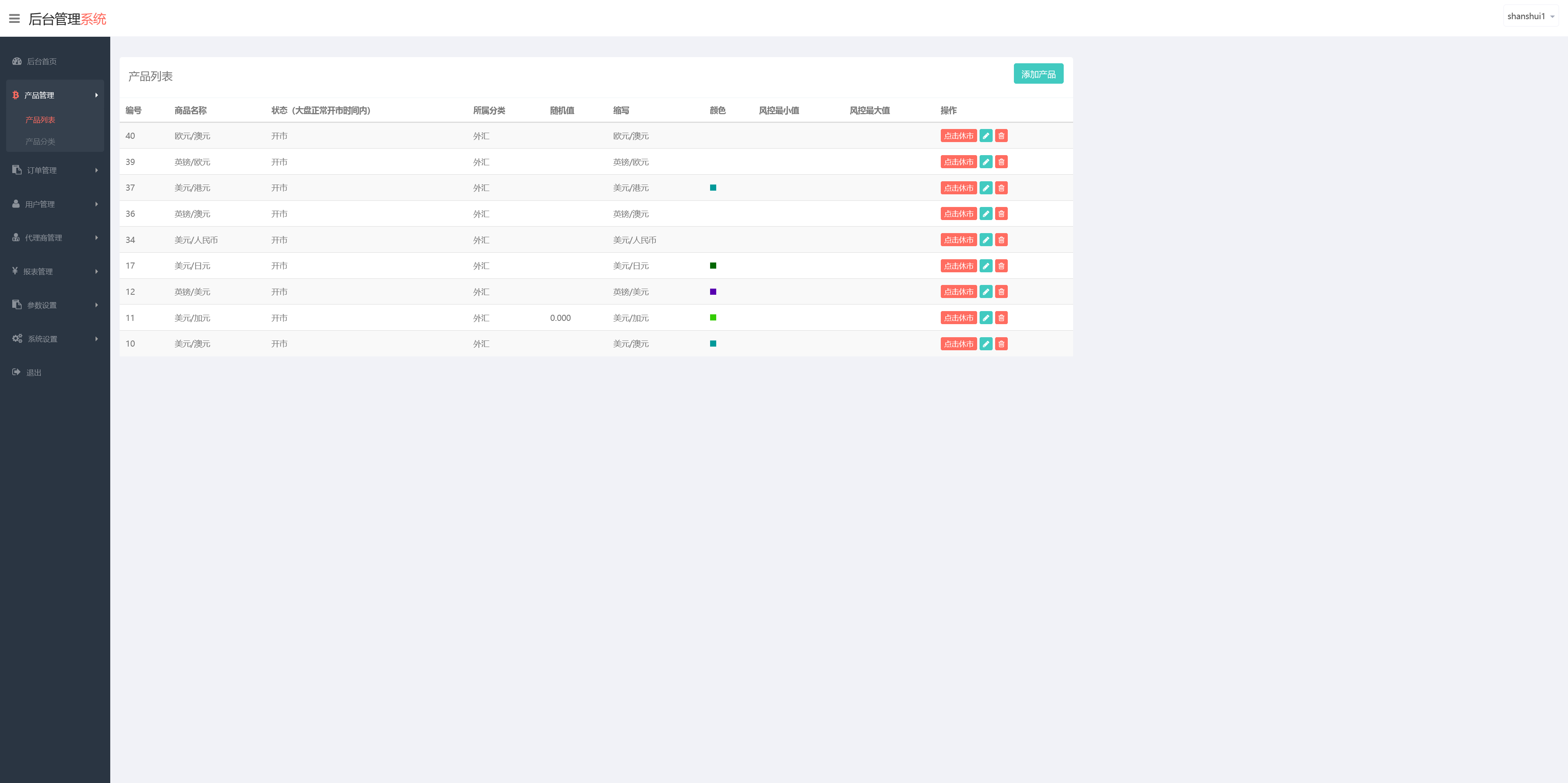This screenshot has width=1568, height=783.
Task: Select 产品列表 submenu item
Action: tap(40, 120)
